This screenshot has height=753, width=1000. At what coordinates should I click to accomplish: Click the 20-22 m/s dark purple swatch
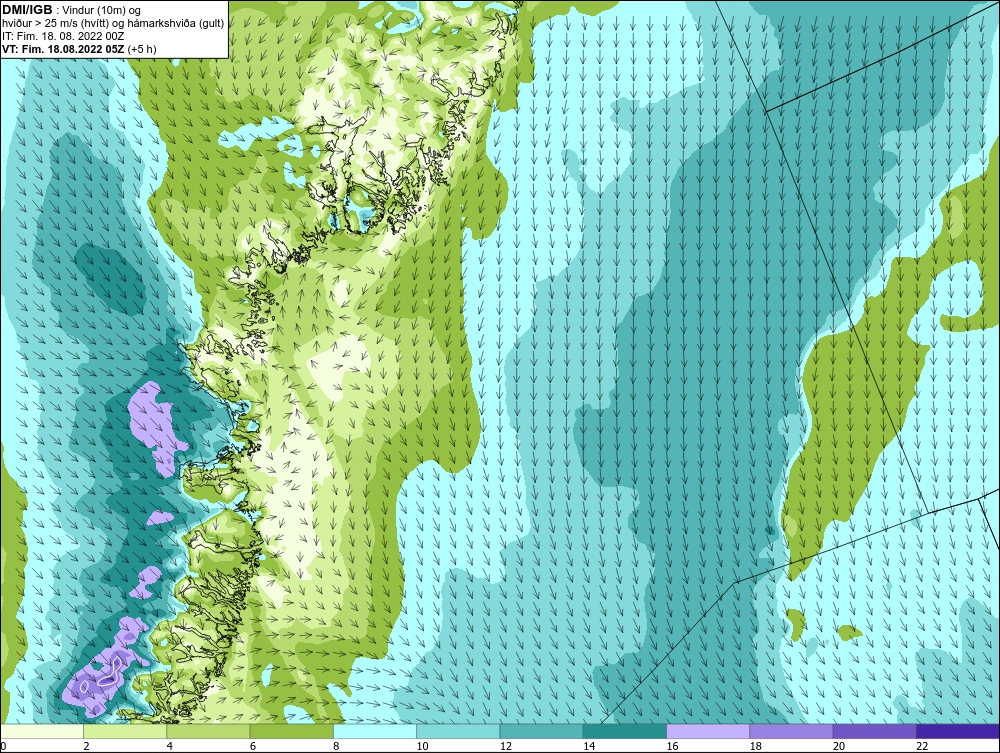tap(874, 731)
